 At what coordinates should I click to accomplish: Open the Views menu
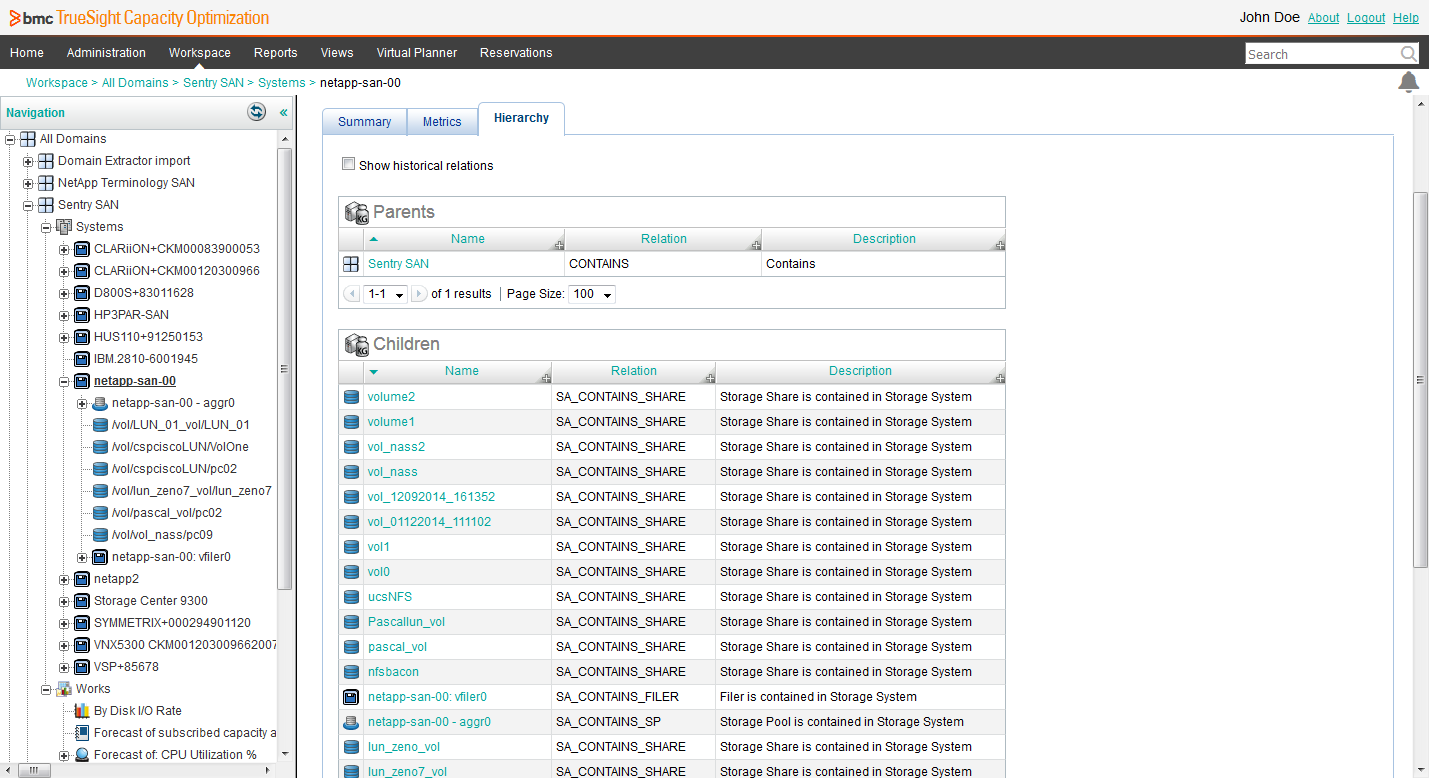point(337,53)
